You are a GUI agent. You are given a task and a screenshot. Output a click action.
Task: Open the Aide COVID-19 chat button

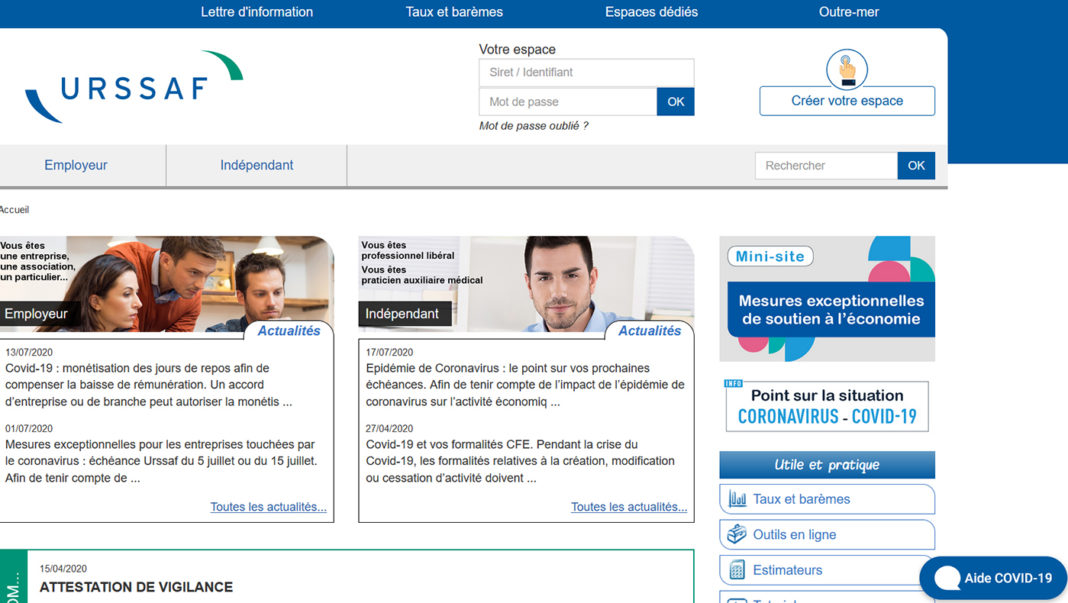[x=993, y=578]
